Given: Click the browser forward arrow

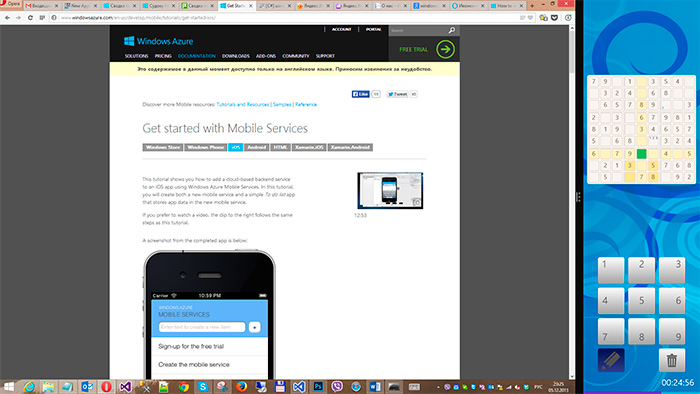Looking at the screenshot, I should pyautogui.click(x=18, y=17).
